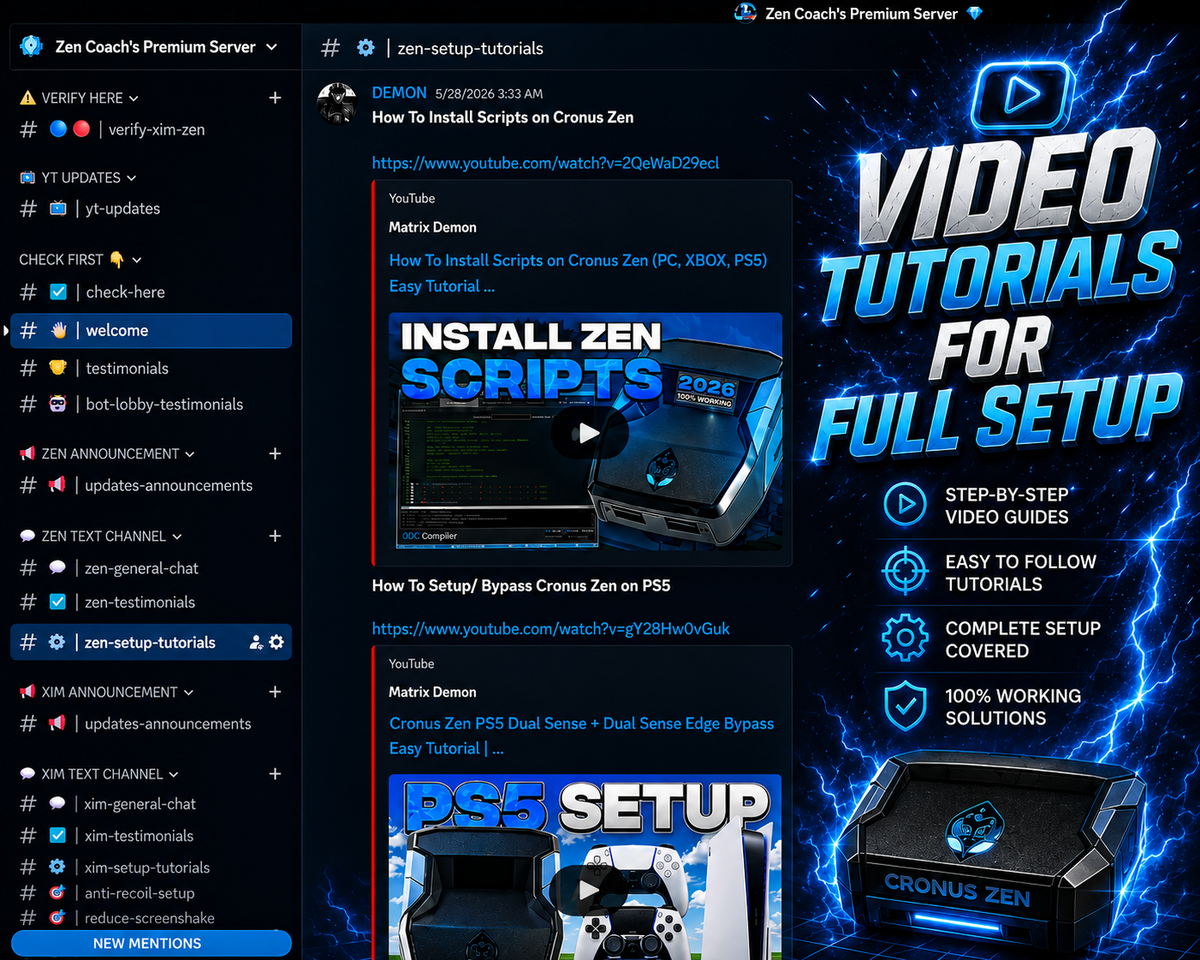Go to the zen-general-chat channel
This screenshot has height=960, width=1200.
[x=151, y=568]
